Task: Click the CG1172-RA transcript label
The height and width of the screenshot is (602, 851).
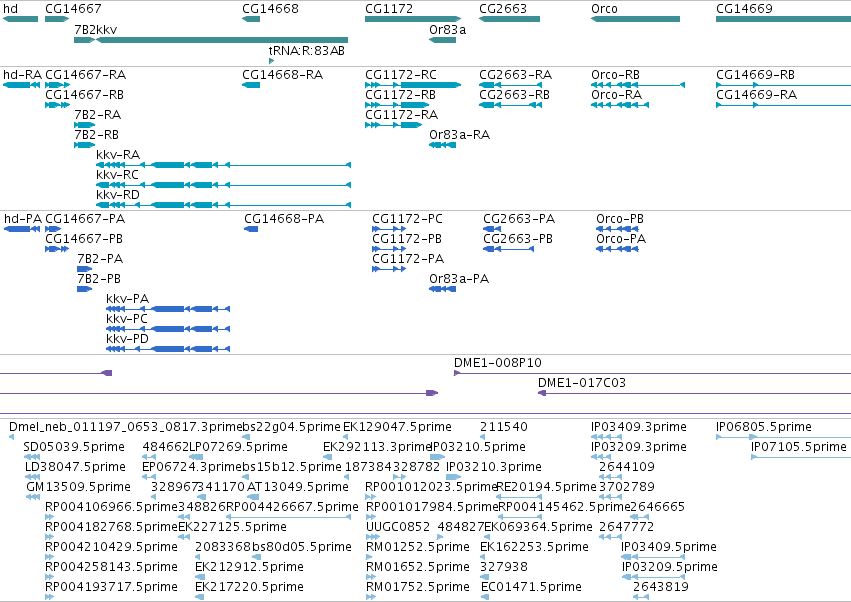Action: pyautogui.click(x=402, y=115)
